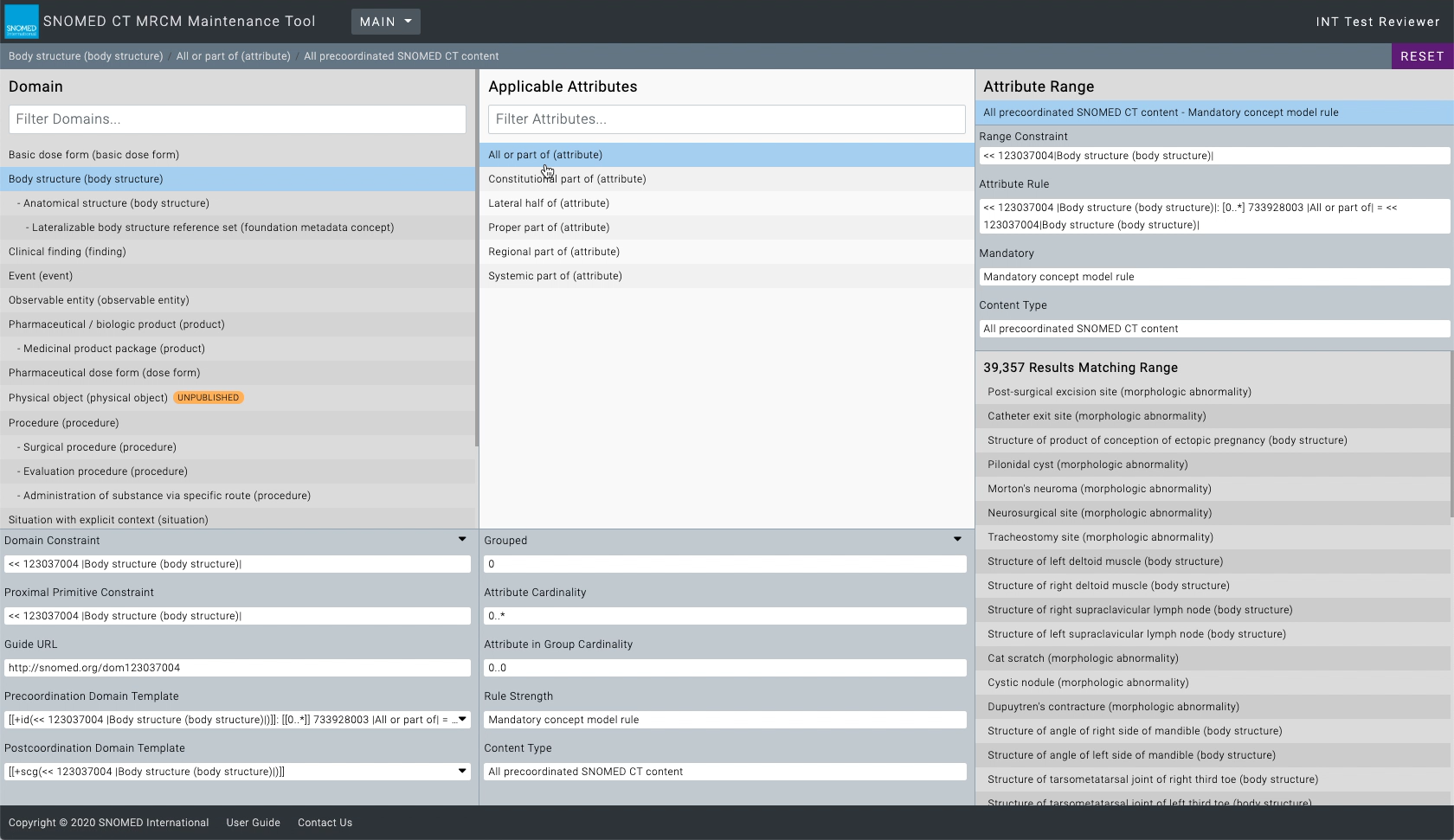Click the Filter Domains input field
This screenshot has height=840, width=1454.
coord(237,119)
